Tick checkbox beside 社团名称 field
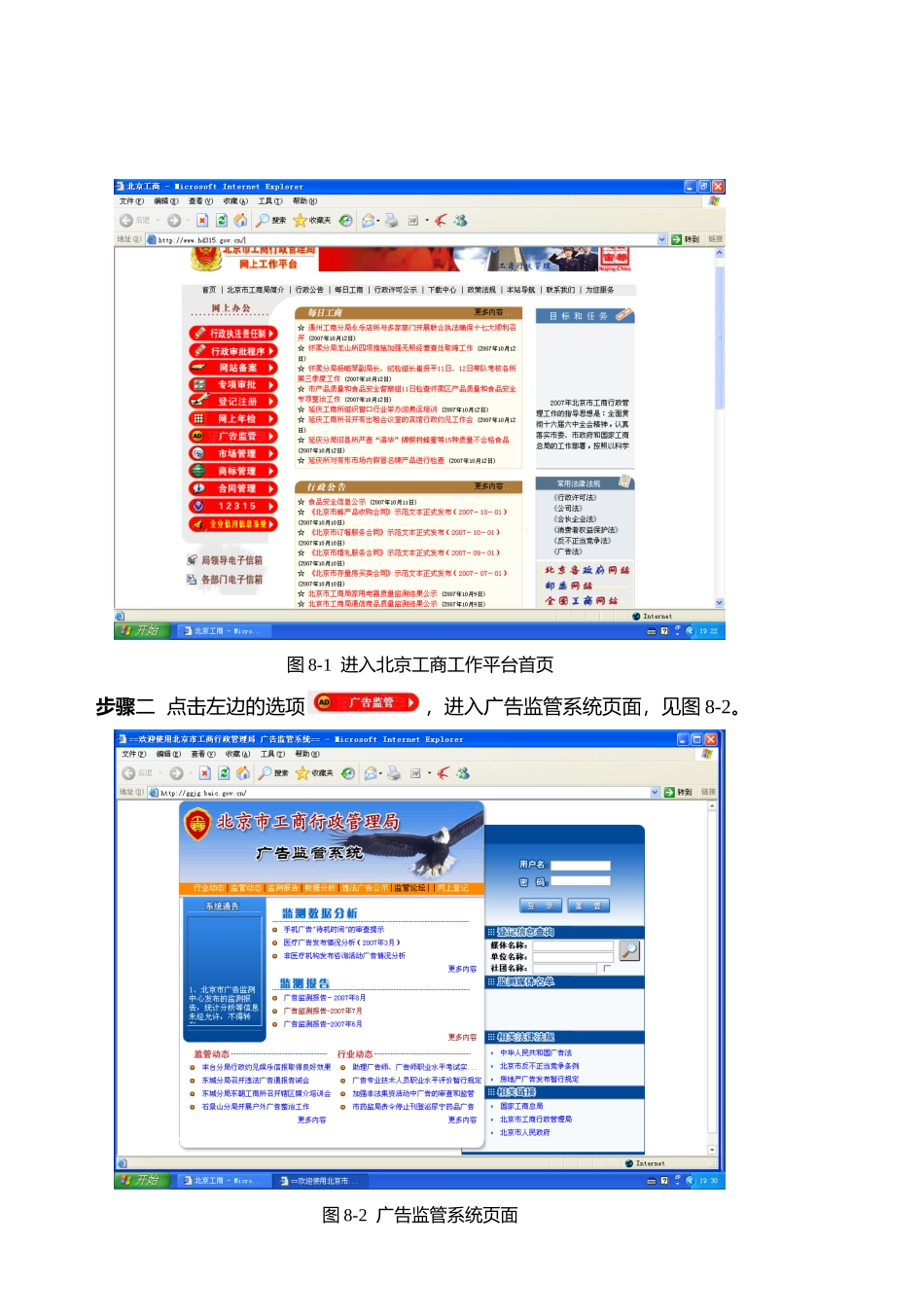The height and width of the screenshot is (1316, 924). coord(607,969)
